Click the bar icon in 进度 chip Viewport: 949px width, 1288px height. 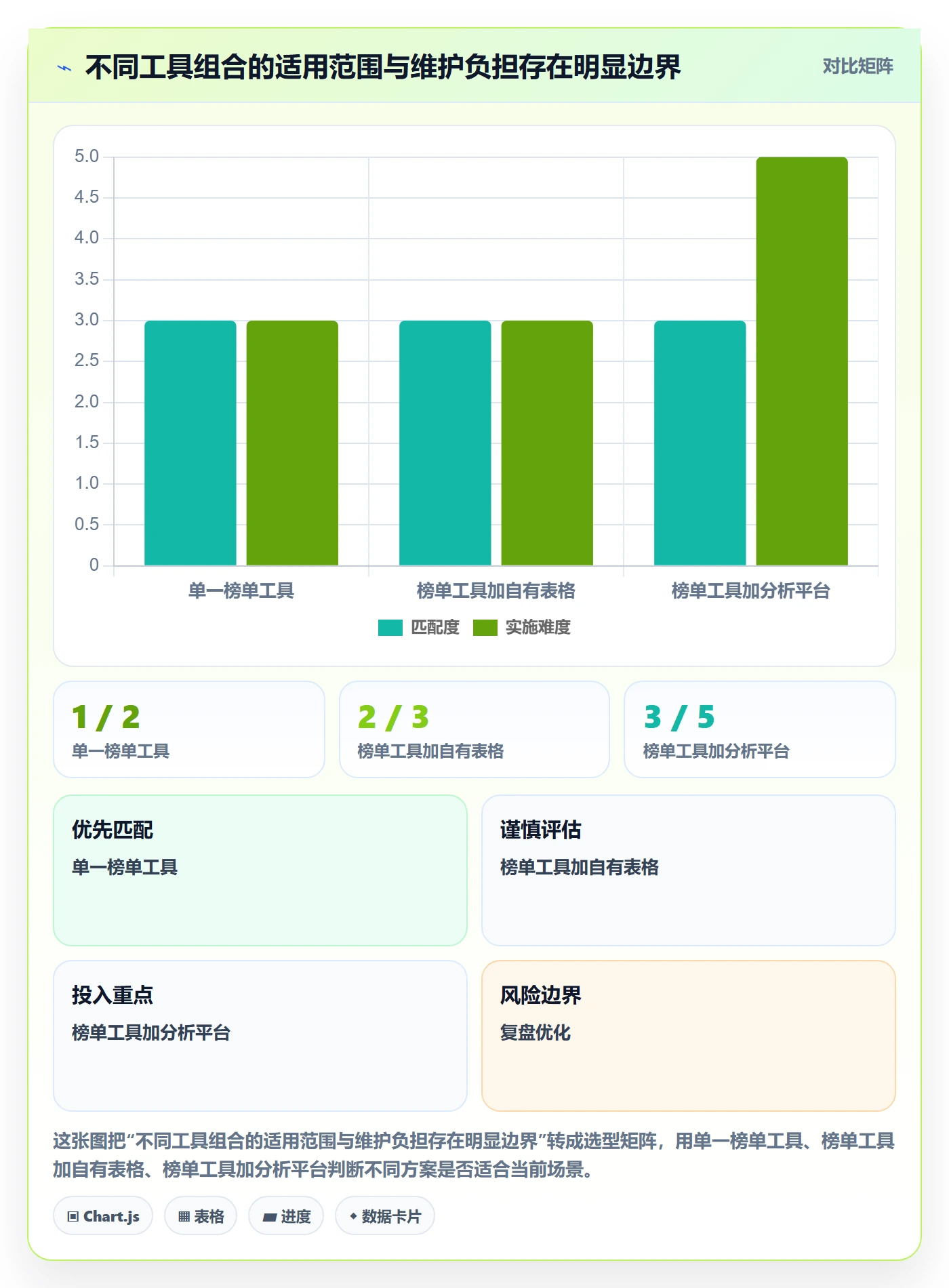point(270,1217)
